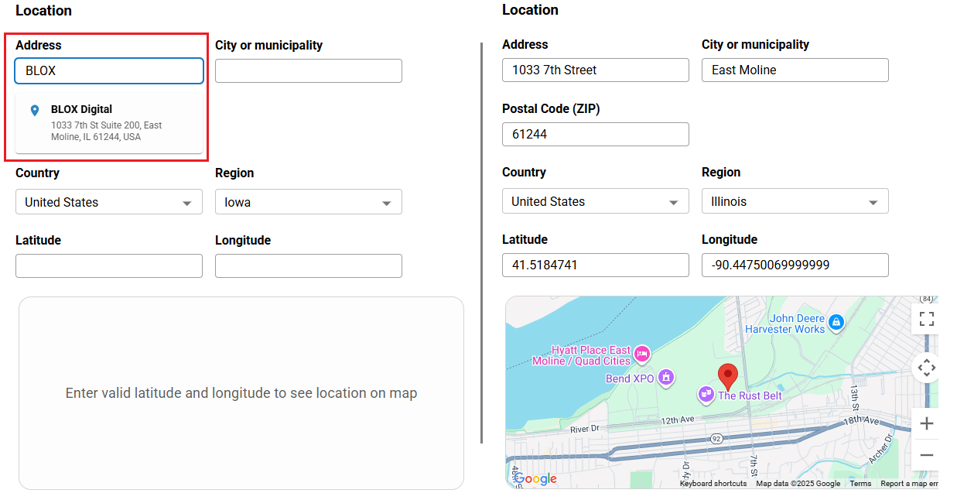The image size is (957, 500).
Task: Click The Rust Belt venue icon
Action: coord(706,395)
